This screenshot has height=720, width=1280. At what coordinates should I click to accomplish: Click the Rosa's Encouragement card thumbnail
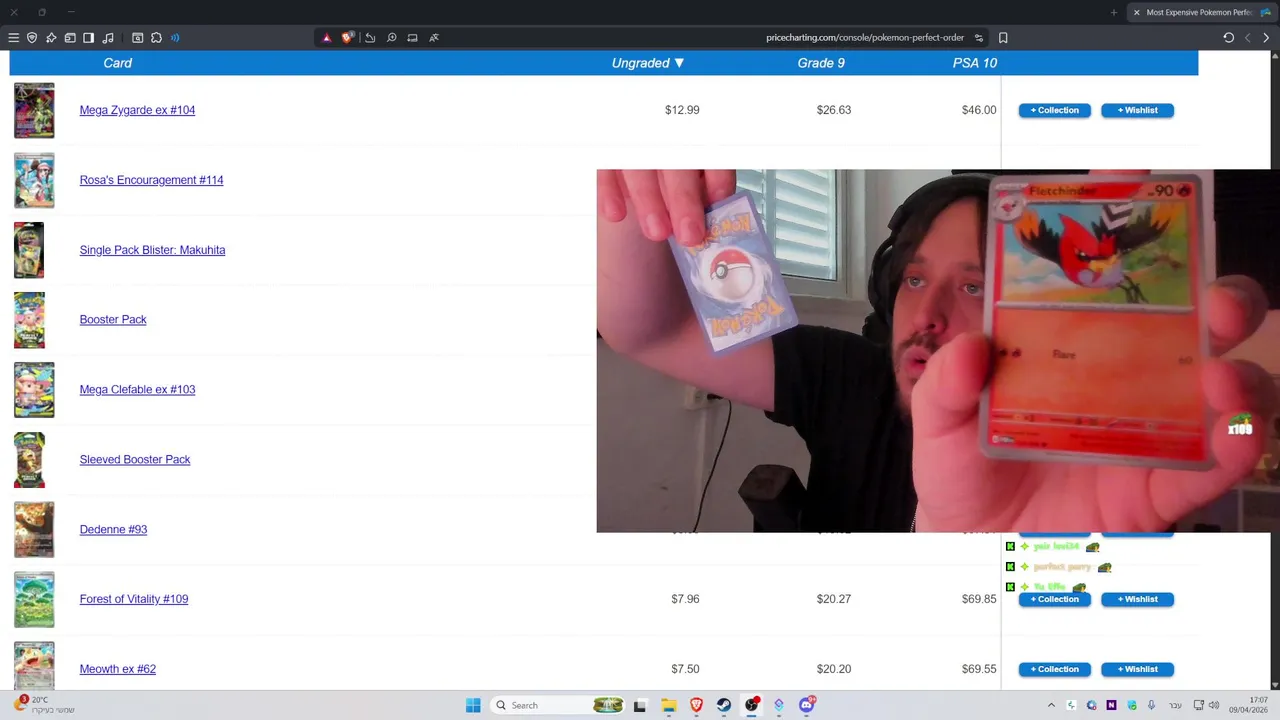[x=34, y=180]
